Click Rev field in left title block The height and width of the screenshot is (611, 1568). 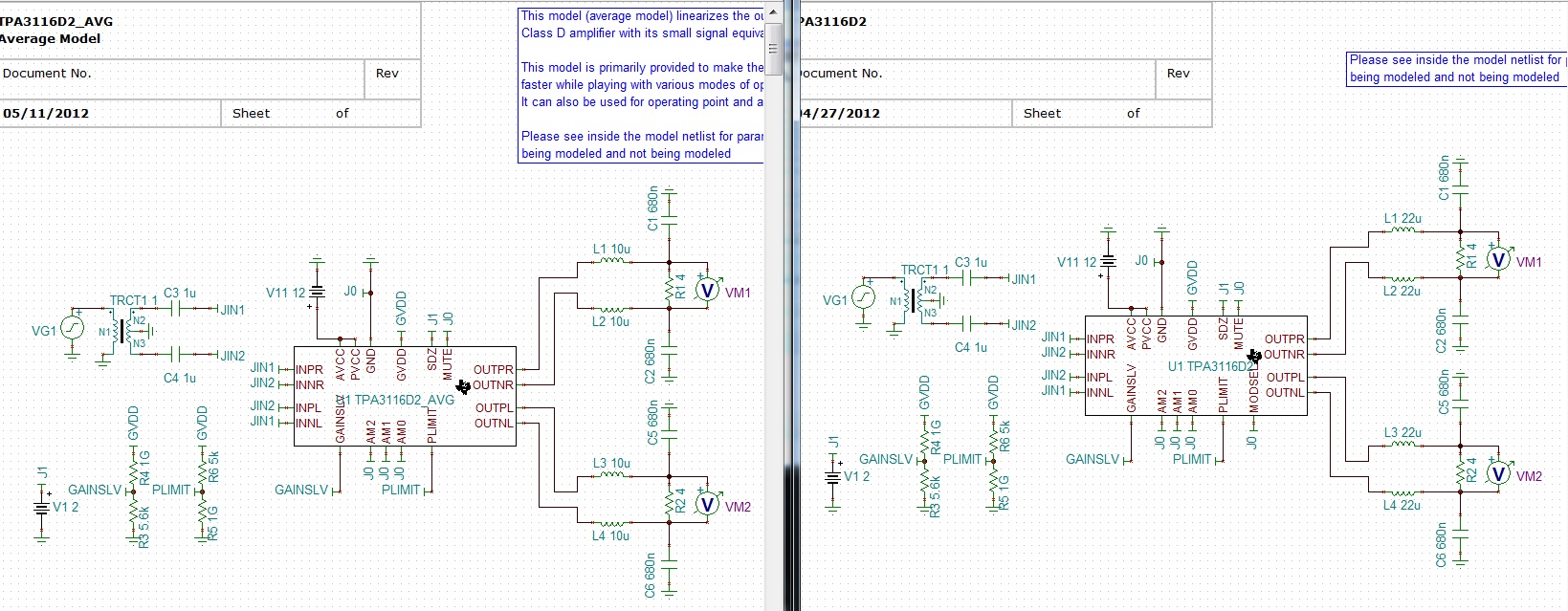[387, 74]
